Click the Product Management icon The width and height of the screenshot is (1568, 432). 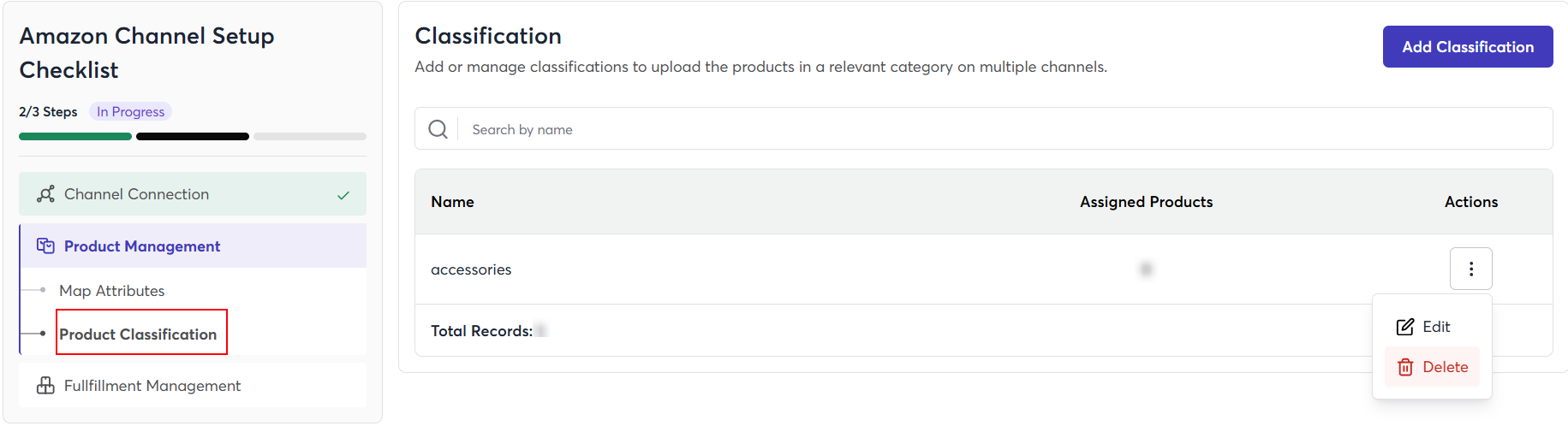click(x=46, y=246)
